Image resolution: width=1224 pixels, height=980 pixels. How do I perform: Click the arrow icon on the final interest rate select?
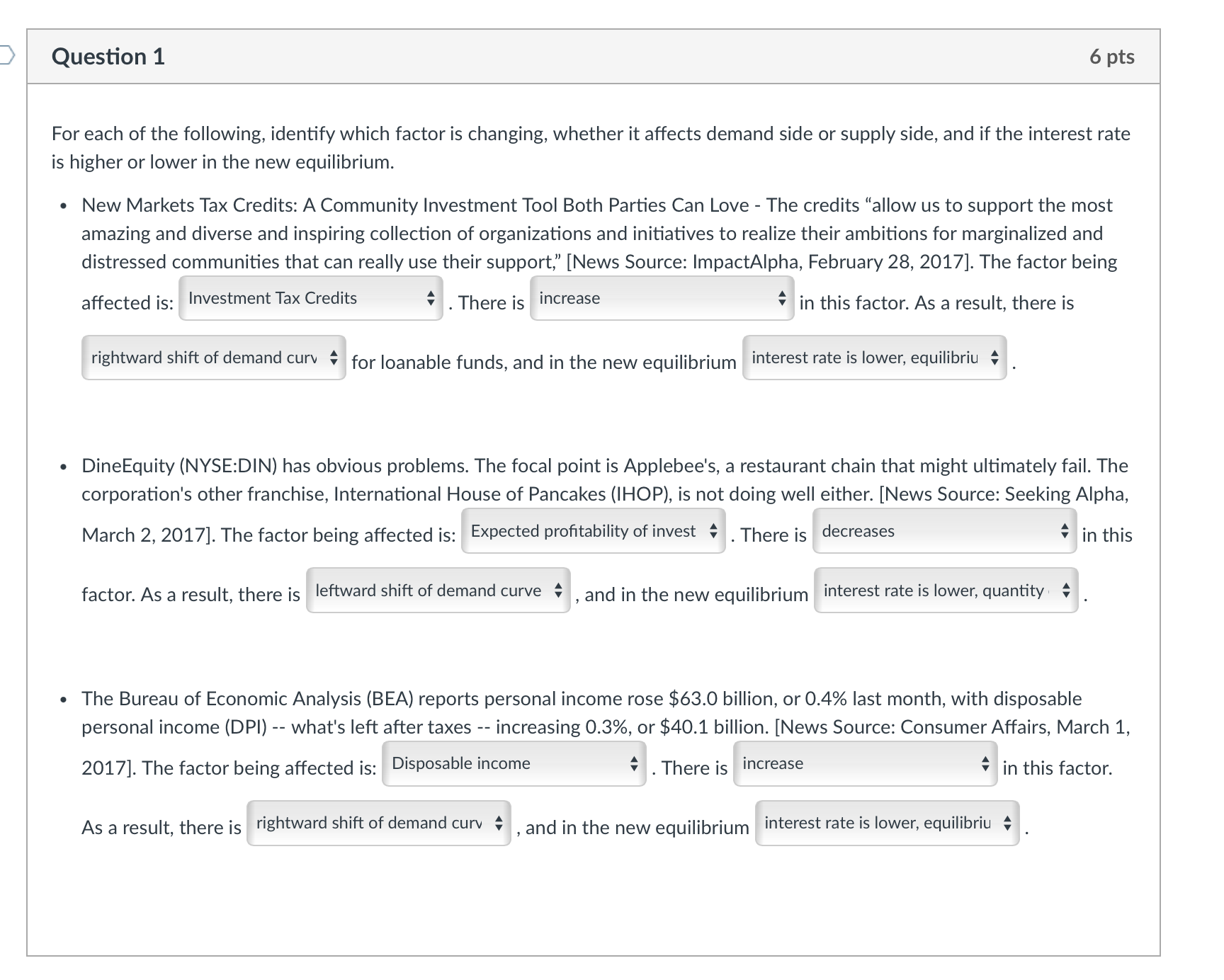coord(1006,824)
